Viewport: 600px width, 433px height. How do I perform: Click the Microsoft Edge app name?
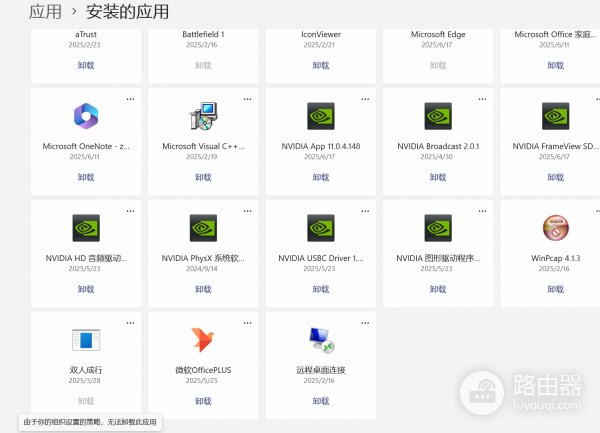(438, 34)
